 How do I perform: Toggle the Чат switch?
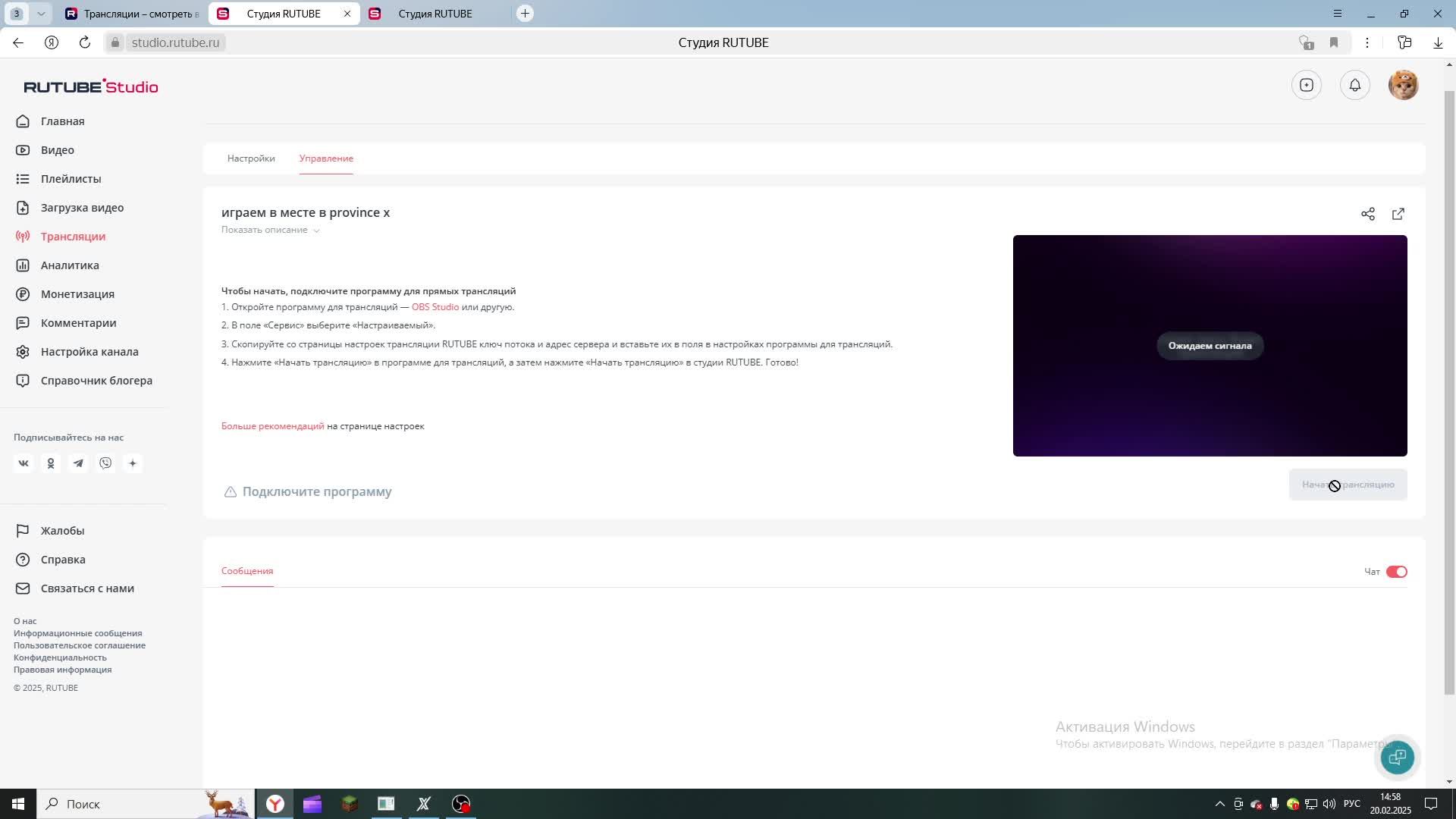pos(1397,572)
